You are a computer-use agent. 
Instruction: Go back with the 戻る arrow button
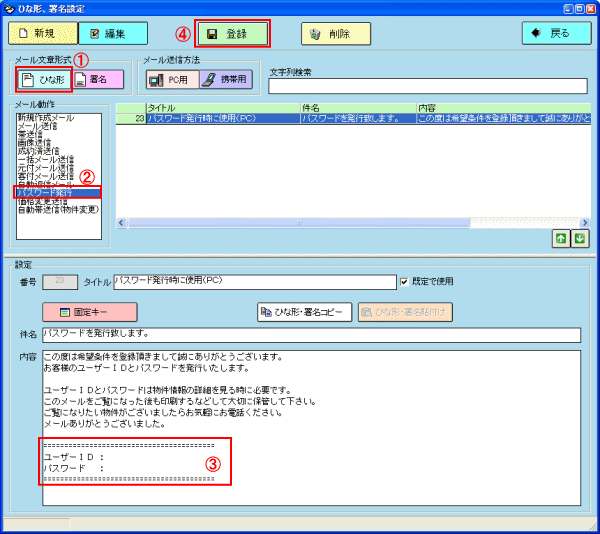556,33
